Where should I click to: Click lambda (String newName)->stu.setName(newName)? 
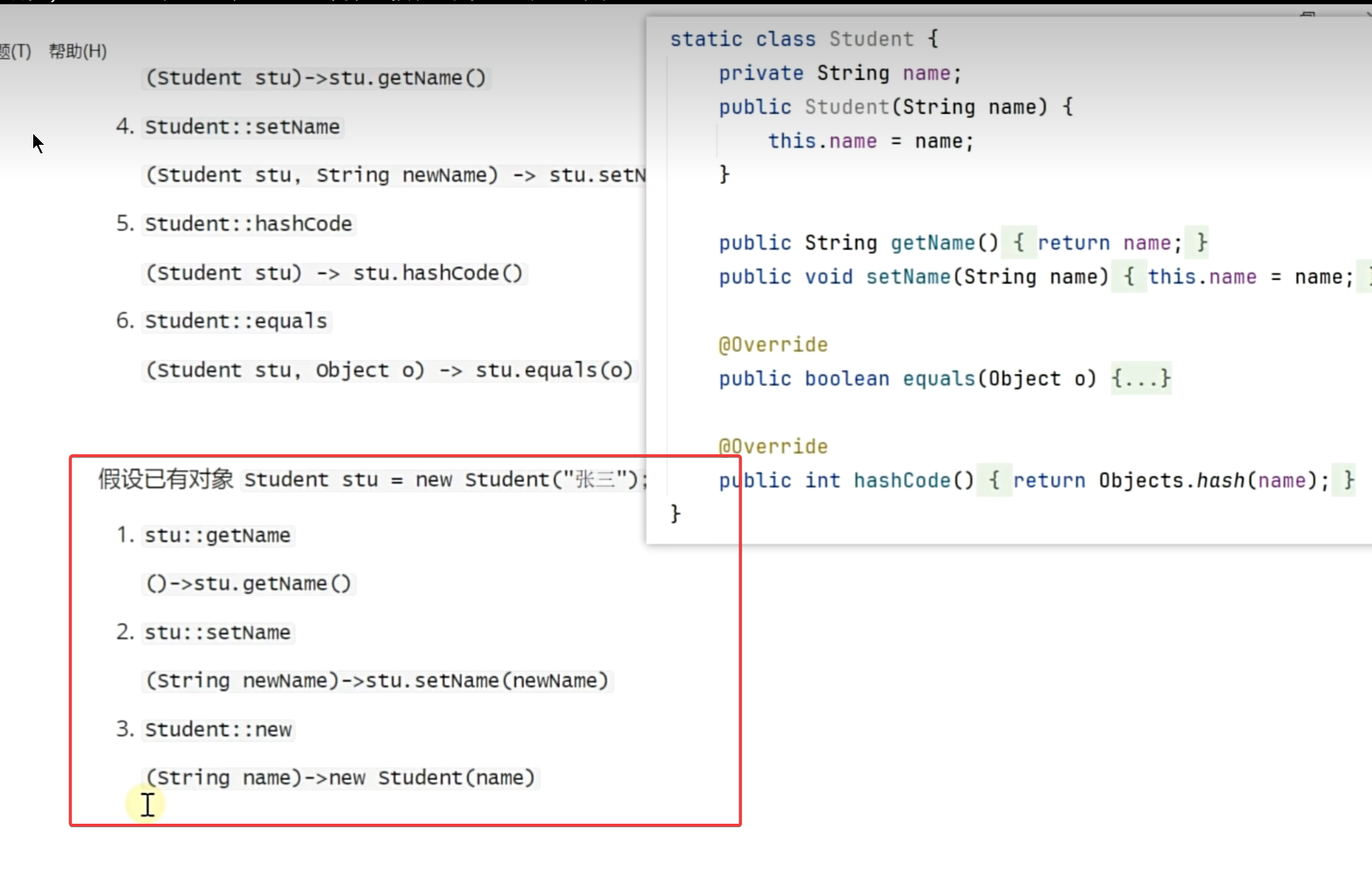pos(377,680)
